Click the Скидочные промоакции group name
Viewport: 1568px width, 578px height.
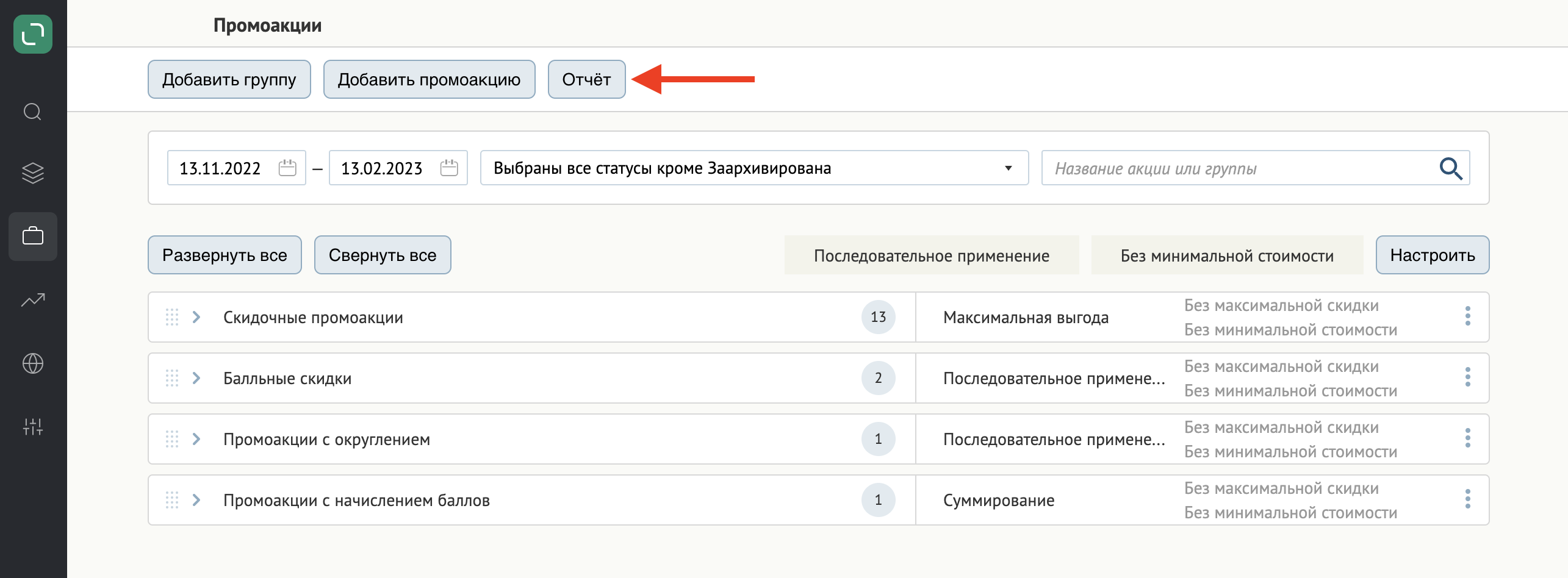(313, 318)
